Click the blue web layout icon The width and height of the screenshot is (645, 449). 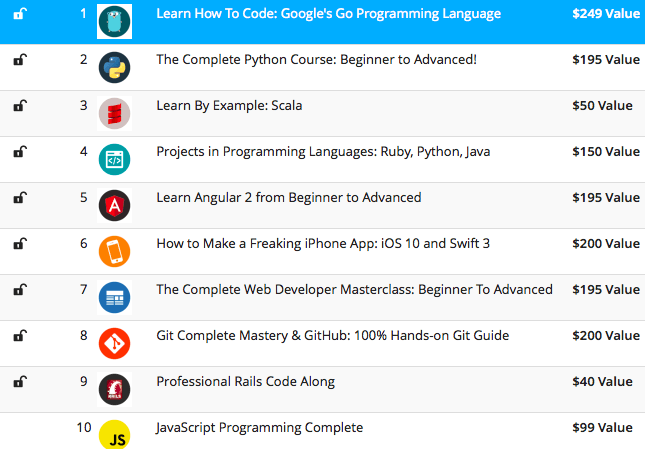115,298
